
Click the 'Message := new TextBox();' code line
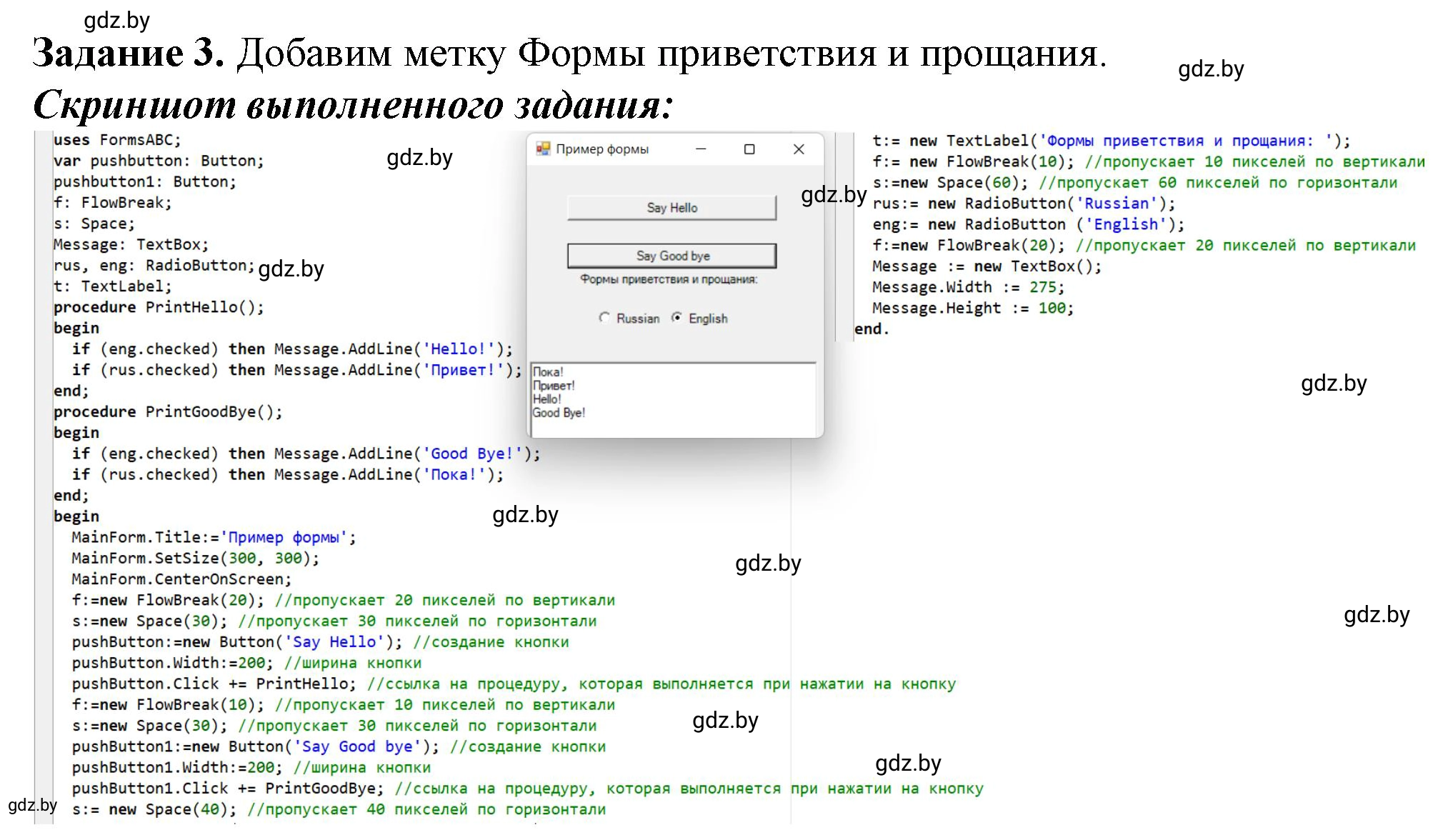(x=987, y=266)
